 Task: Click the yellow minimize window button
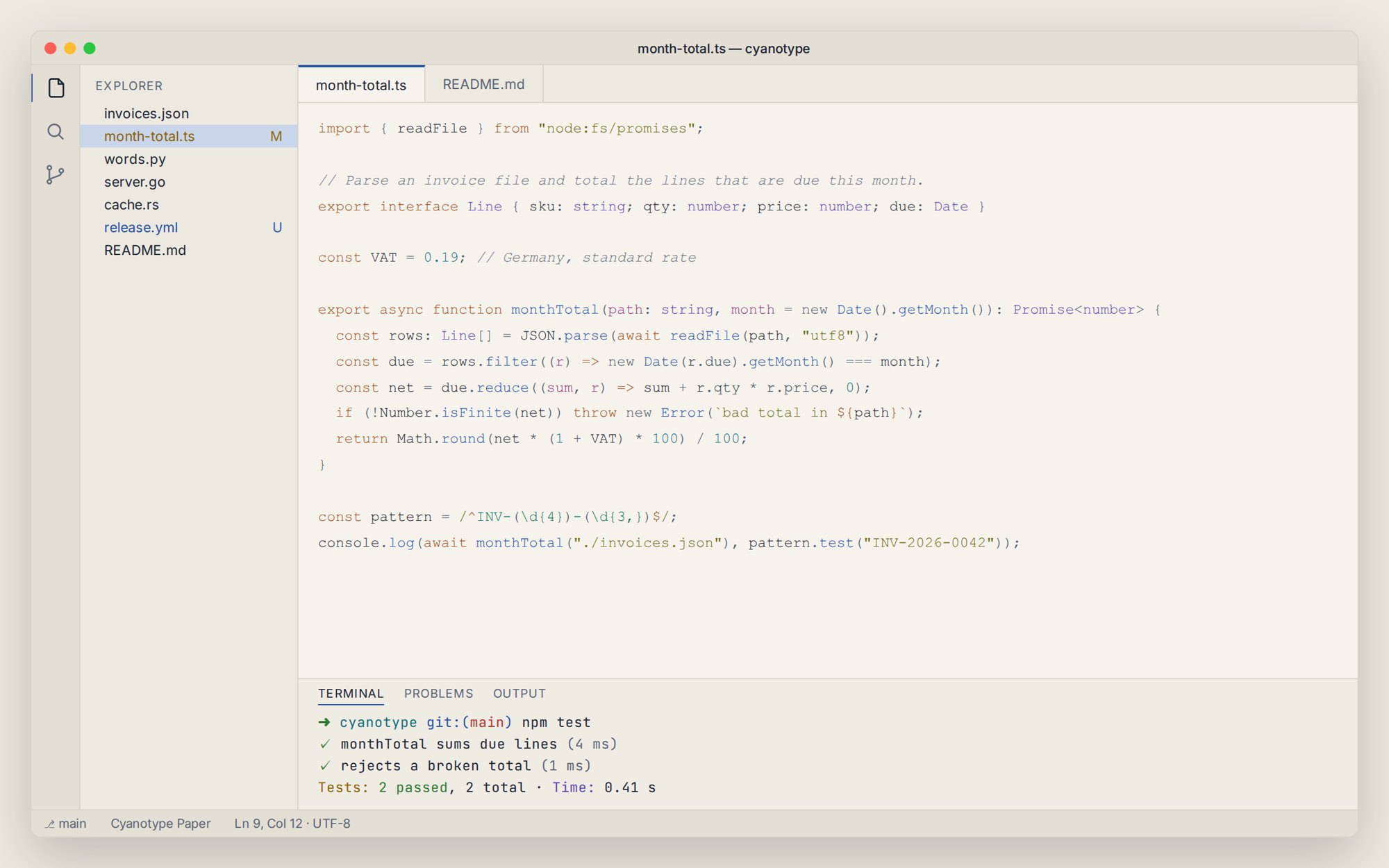(70, 48)
